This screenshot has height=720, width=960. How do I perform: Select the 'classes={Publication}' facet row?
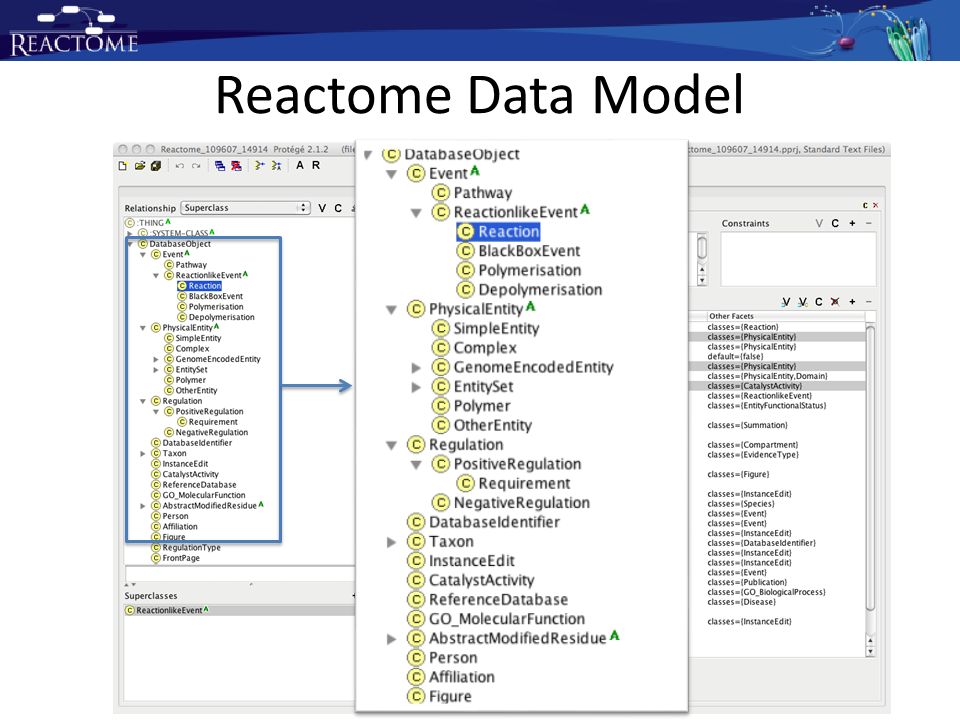[x=747, y=582]
